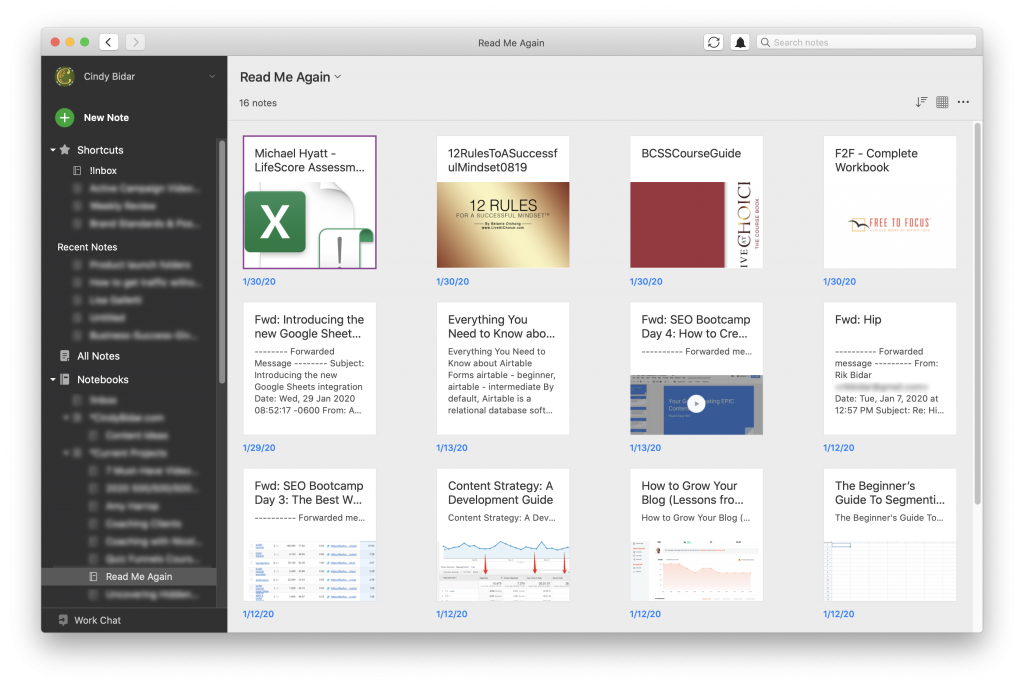
Task: Click the green plus New Note icon
Action: coord(65,118)
